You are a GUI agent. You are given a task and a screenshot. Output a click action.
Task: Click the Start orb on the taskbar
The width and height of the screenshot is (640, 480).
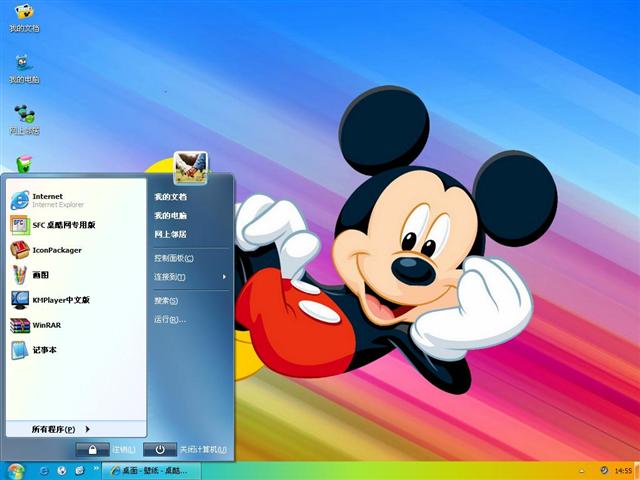click(15, 470)
